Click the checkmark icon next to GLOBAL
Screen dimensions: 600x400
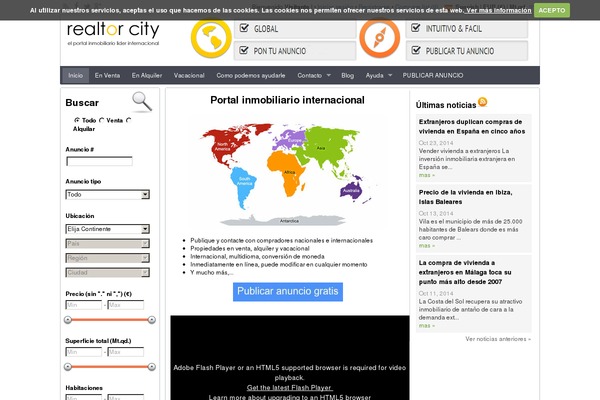coord(244,28)
